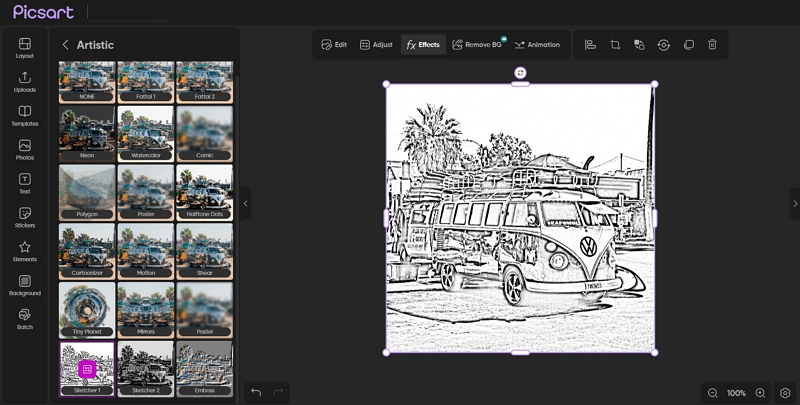Apply the Watercolor effect
This screenshot has width=800, height=405.
tap(146, 134)
